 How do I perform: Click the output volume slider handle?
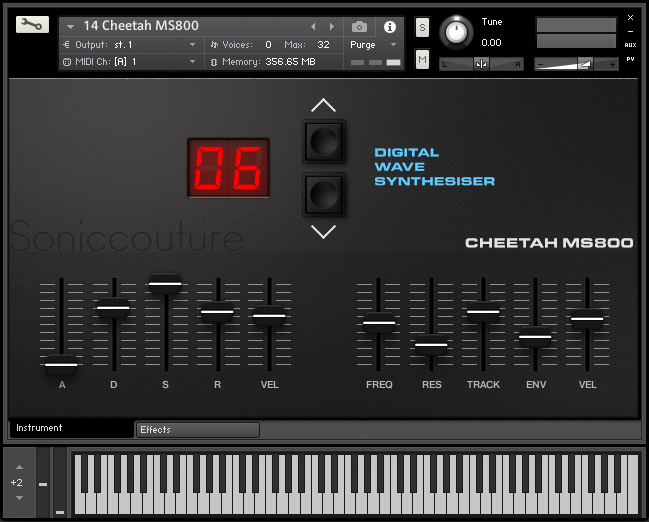585,64
